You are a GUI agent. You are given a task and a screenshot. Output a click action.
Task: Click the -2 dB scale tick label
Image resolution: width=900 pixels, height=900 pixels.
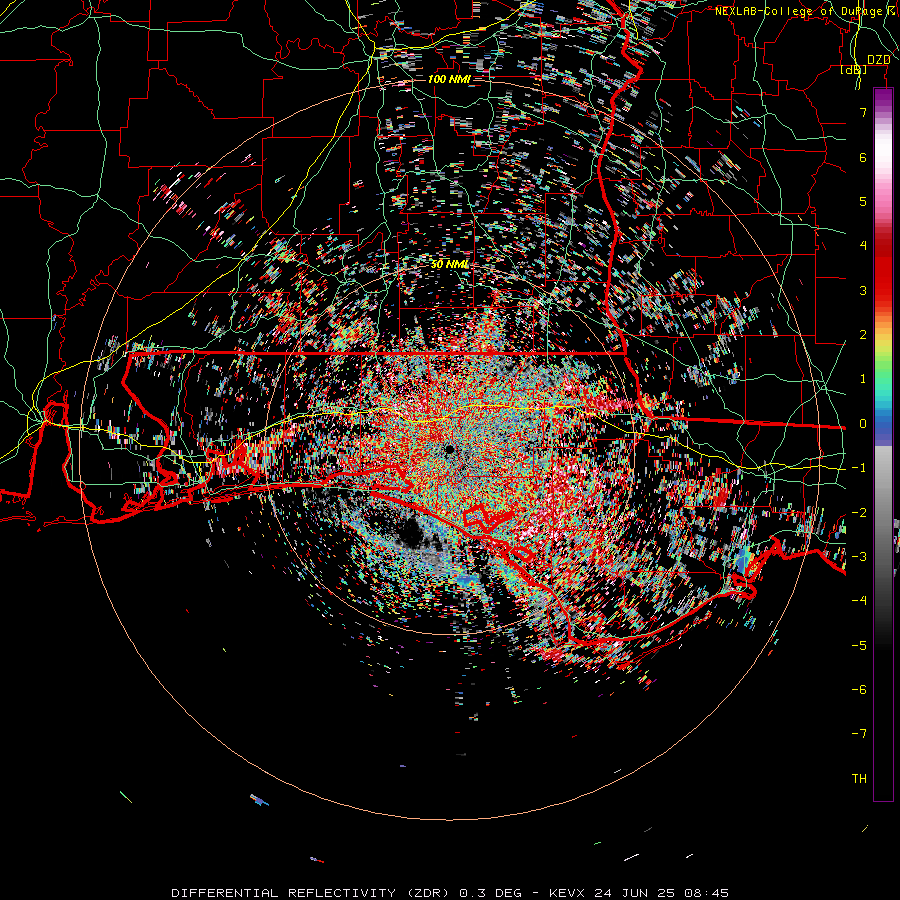pyautogui.click(x=859, y=513)
